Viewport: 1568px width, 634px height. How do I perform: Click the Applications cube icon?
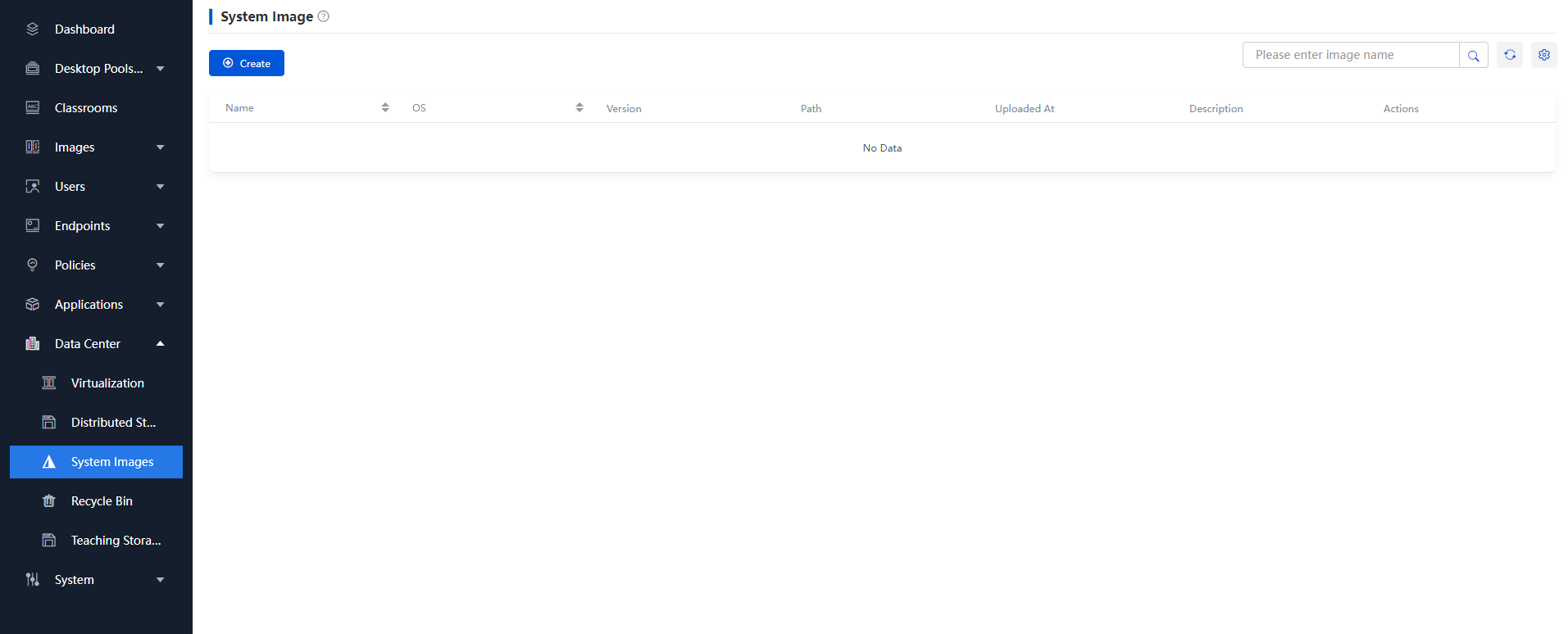33,305
